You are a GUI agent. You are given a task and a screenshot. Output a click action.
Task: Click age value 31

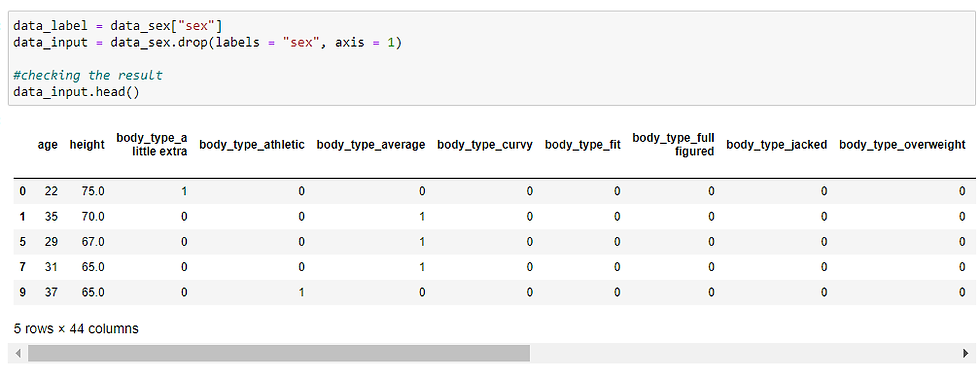pos(51,267)
